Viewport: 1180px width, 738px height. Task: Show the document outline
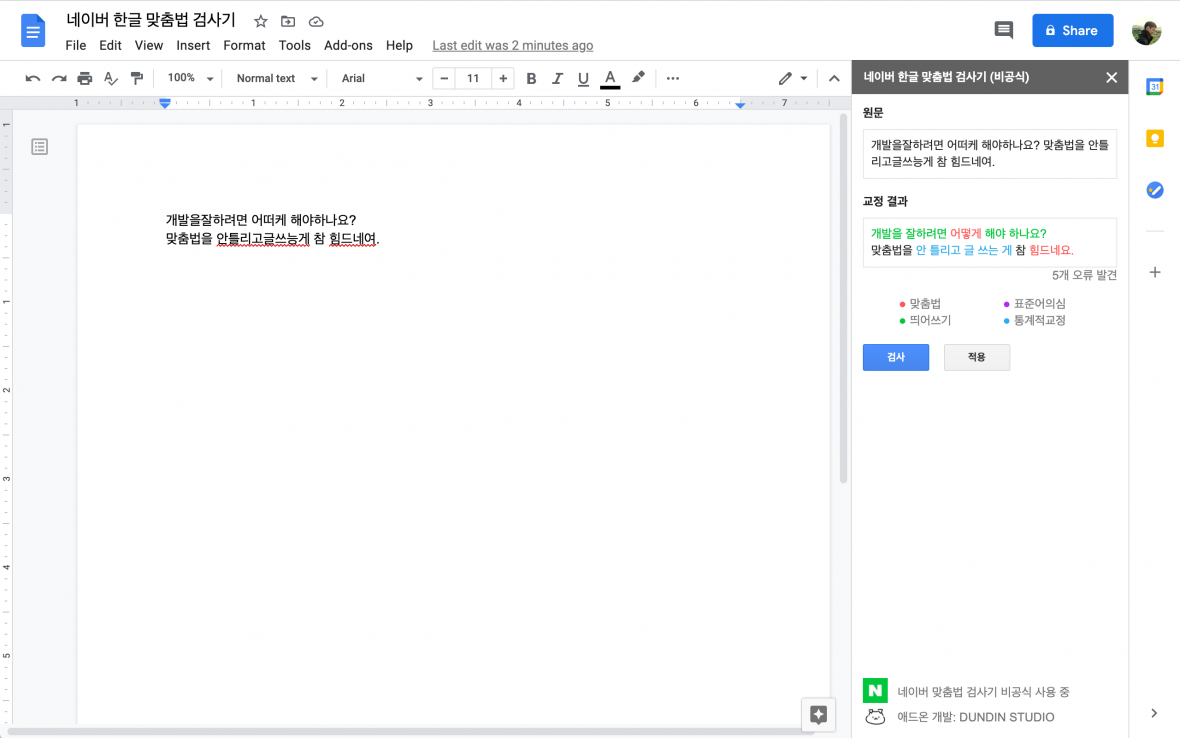39,147
